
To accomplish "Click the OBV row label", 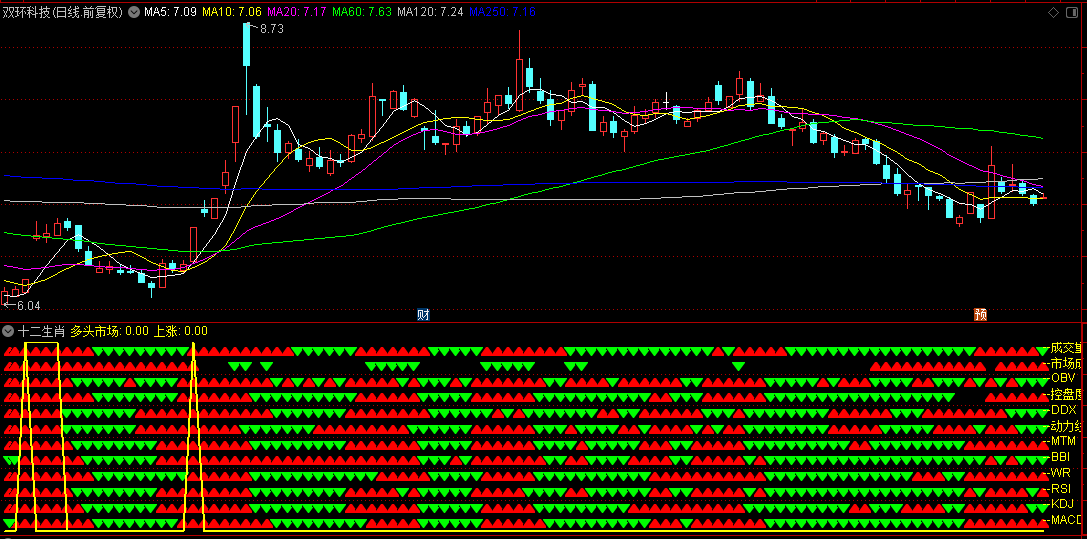I will pos(1063,378).
